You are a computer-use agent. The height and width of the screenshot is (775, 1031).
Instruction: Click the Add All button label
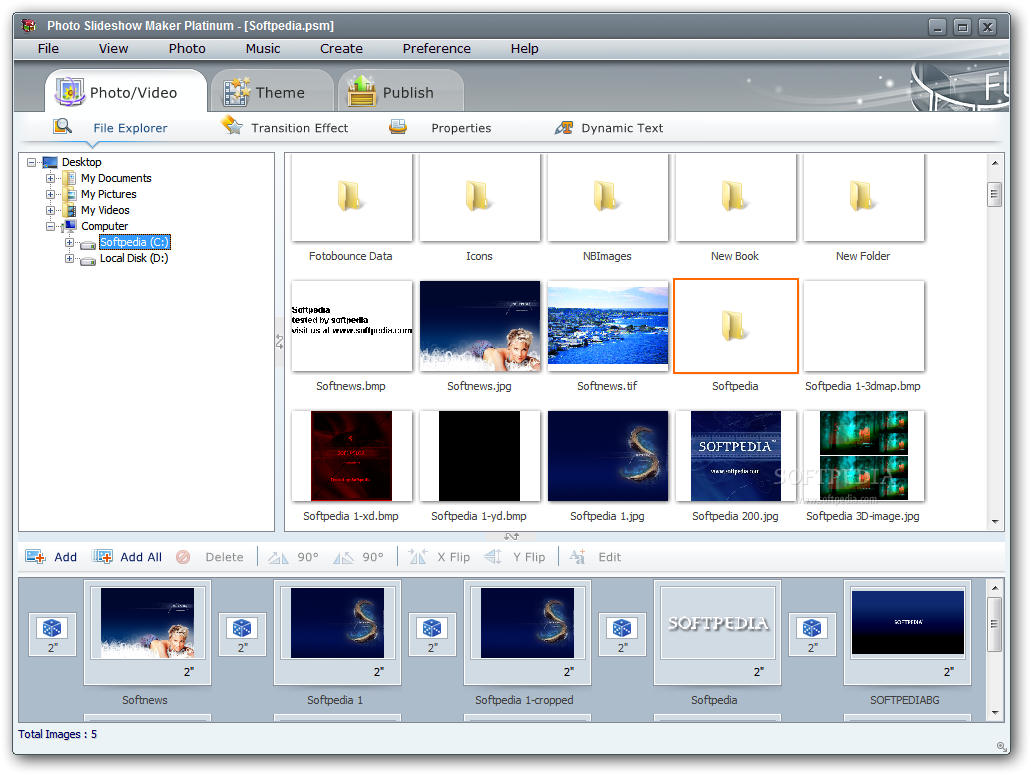141,557
